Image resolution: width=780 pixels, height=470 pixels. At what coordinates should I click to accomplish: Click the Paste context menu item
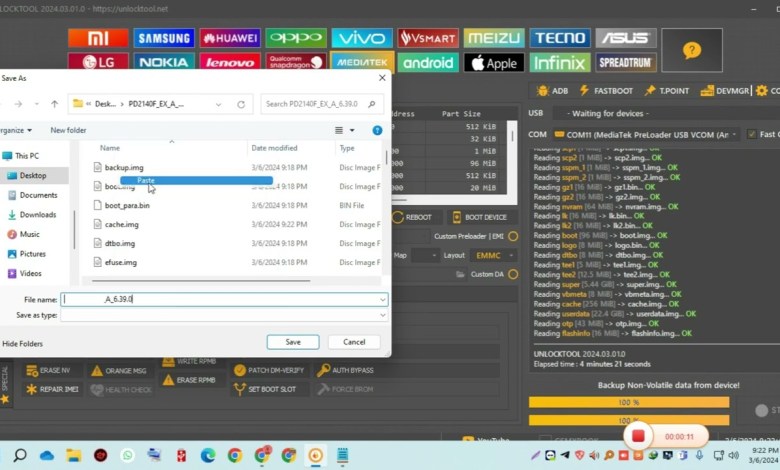(x=147, y=181)
